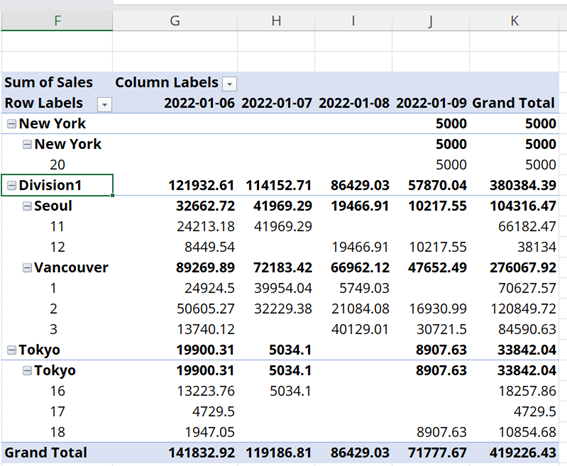Select row label 16 under Tokyo
567x466 pixels.
tap(57, 391)
